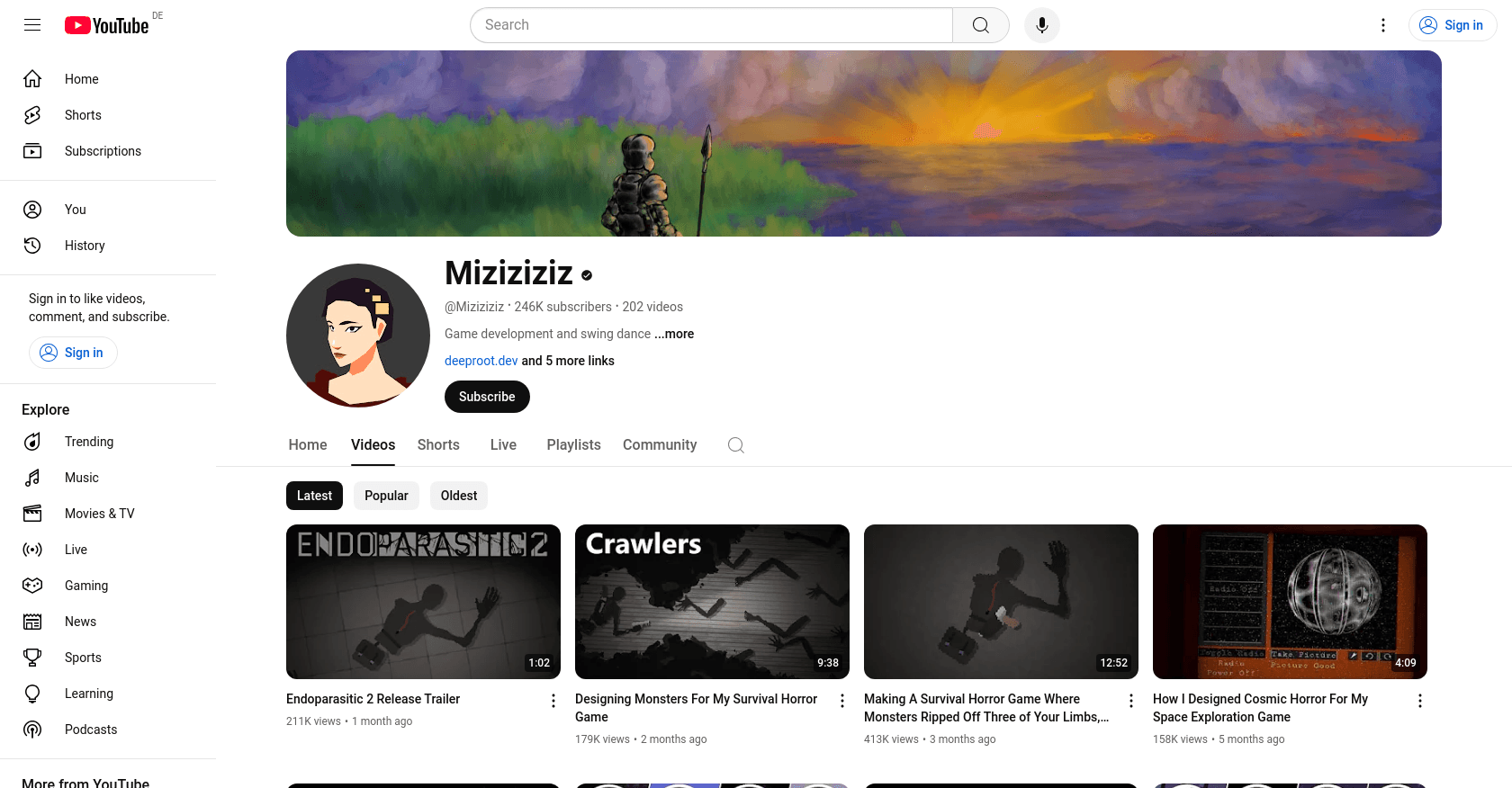Click the voice search microphone icon
This screenshot has width=1512, height=788.
pos(1041,25)
